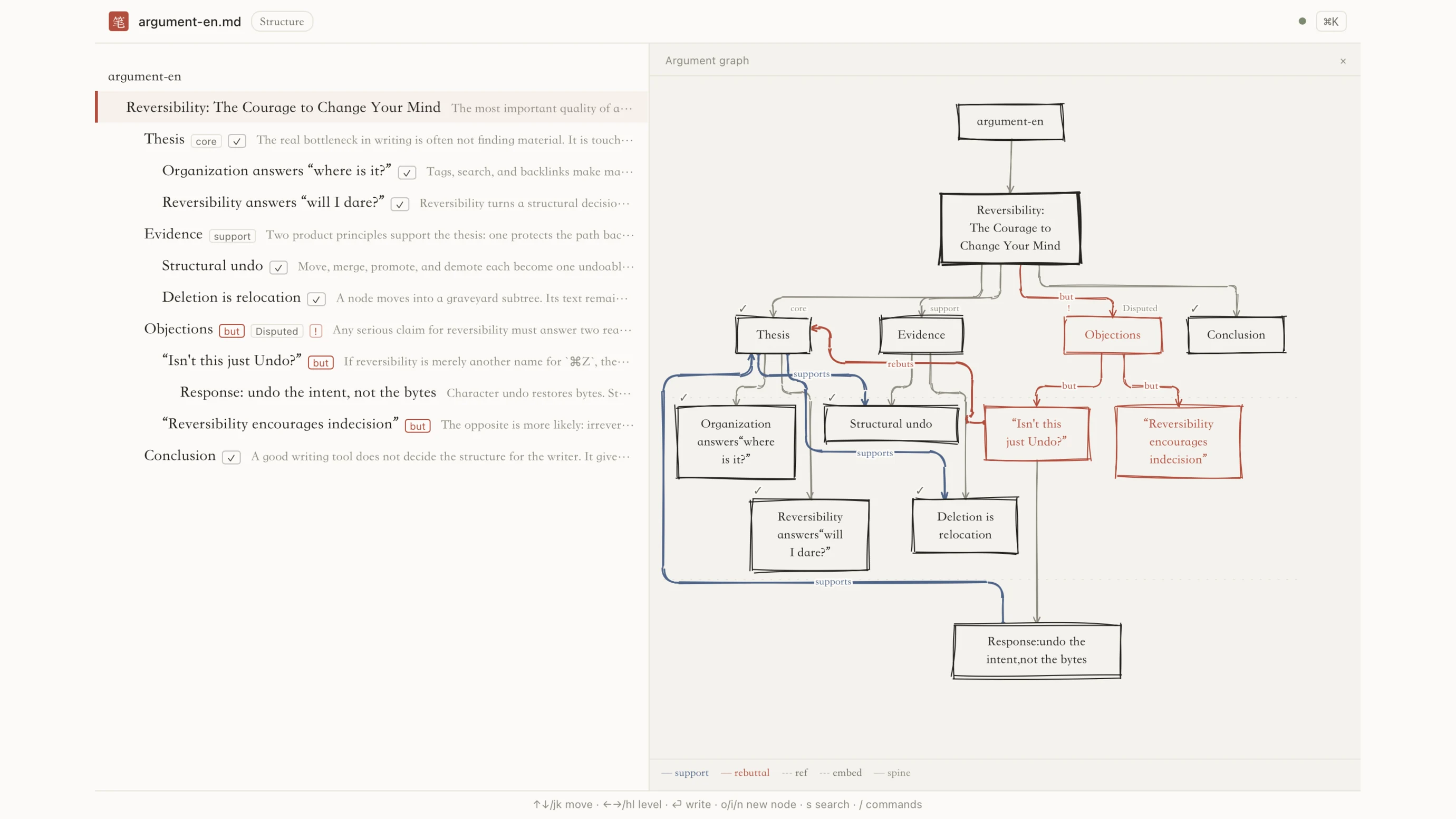Click red "Reversibility encourages indecision" graph node

click(x=1178, y=441)
